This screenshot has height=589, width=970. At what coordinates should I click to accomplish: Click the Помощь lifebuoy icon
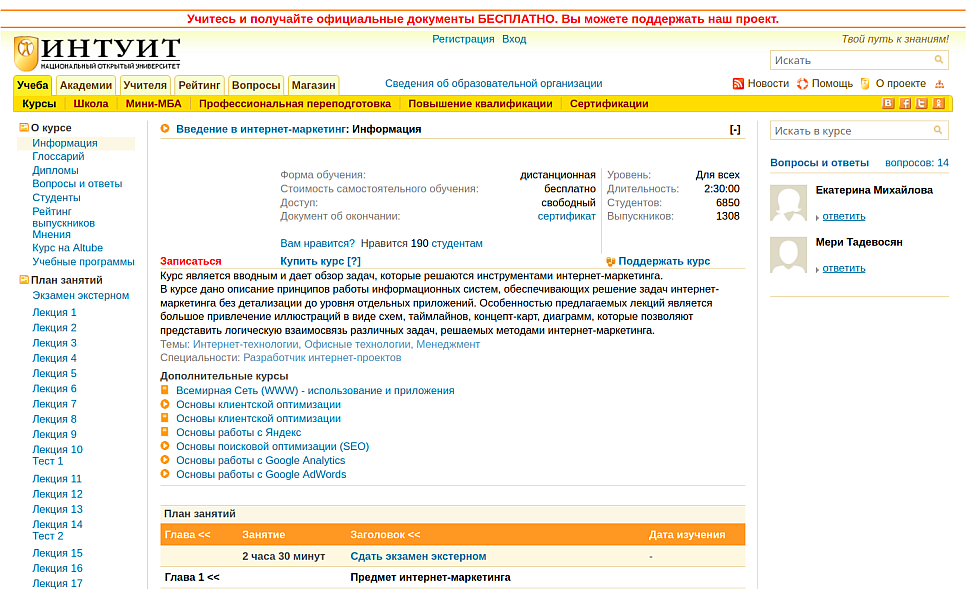click(802, 84)
